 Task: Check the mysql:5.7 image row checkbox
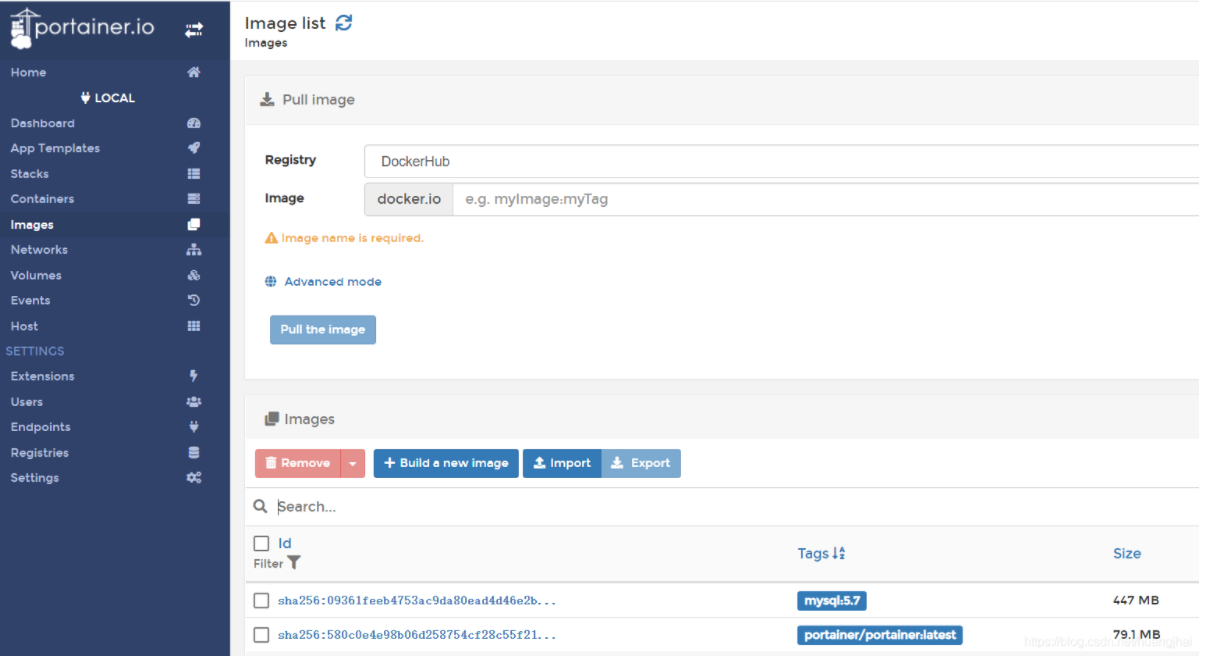click(x=261, y=601)
